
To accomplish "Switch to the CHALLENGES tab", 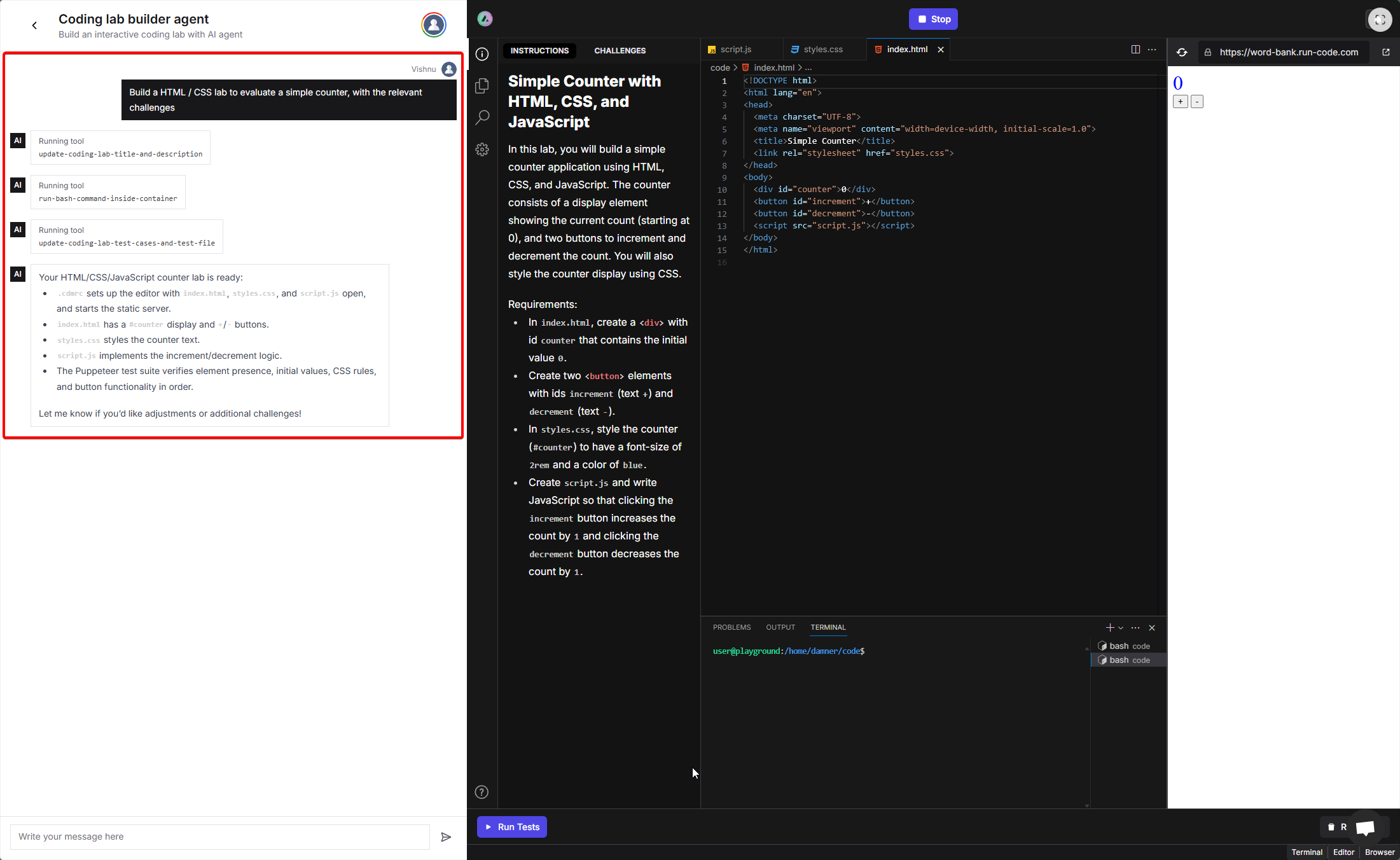I will click(x=620, y=50).
